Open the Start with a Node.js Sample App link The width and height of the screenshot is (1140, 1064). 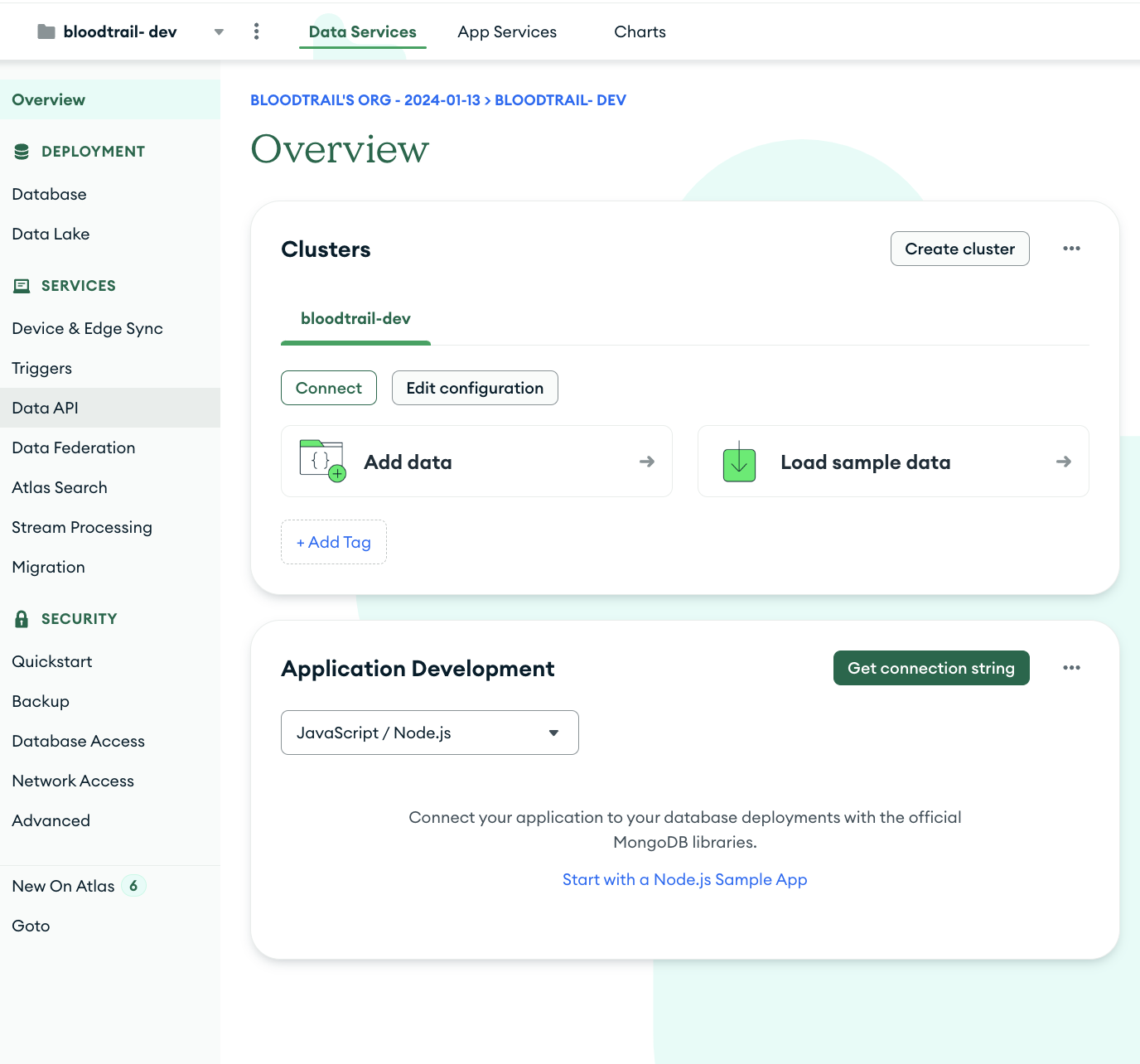click(x=685, y=879)
